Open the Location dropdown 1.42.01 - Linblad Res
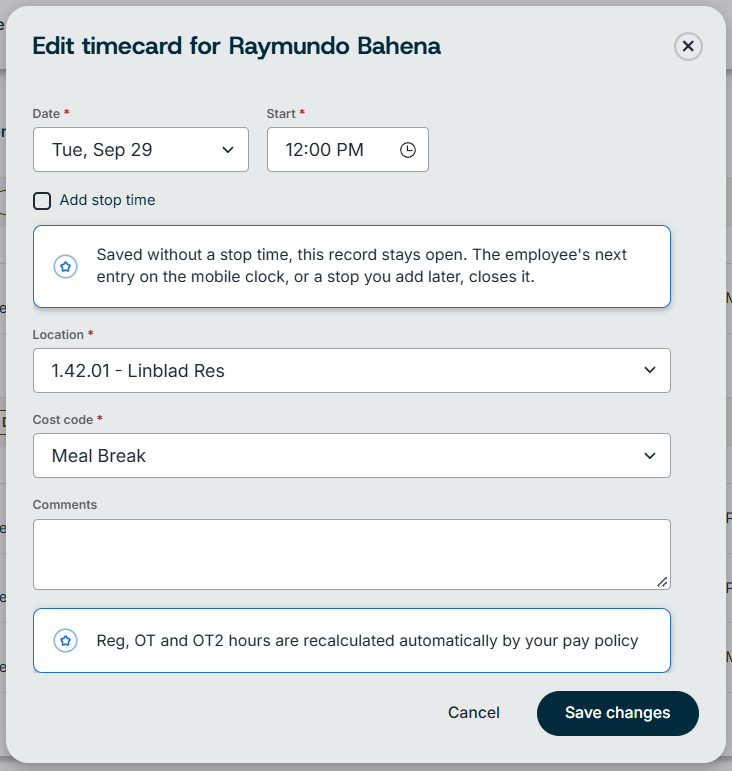Screen dimensions: 732x771 click(351, 370)
